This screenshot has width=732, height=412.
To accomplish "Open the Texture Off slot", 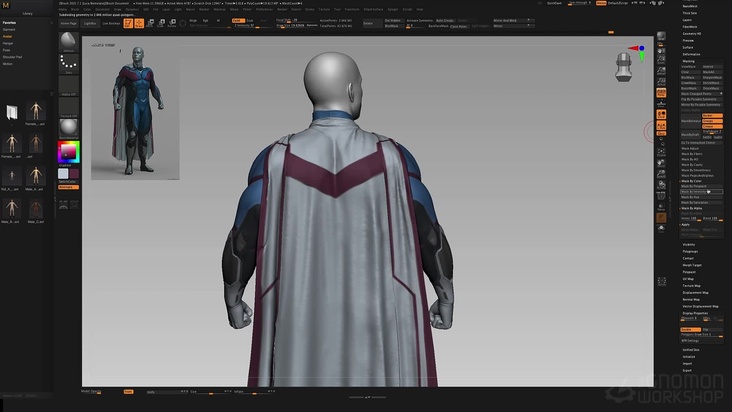I will point(69,107).
